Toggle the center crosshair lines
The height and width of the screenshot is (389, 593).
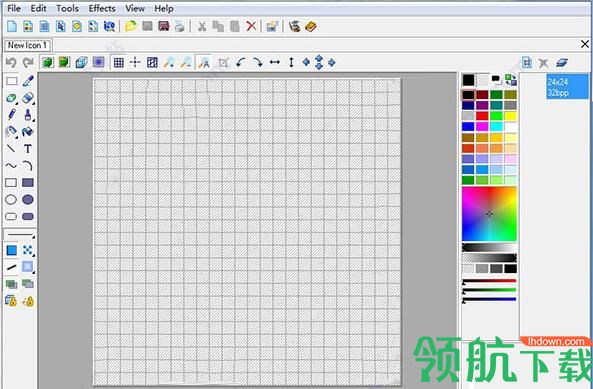point(135,62)
